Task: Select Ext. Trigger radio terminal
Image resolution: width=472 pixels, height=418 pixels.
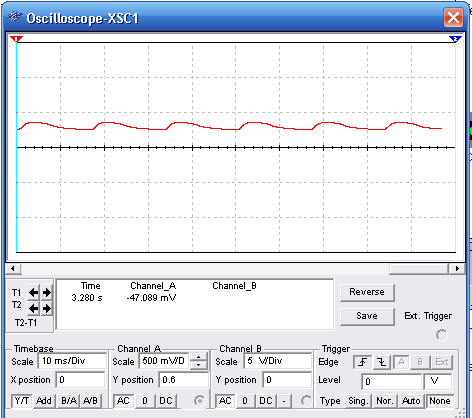Action: 442,334
